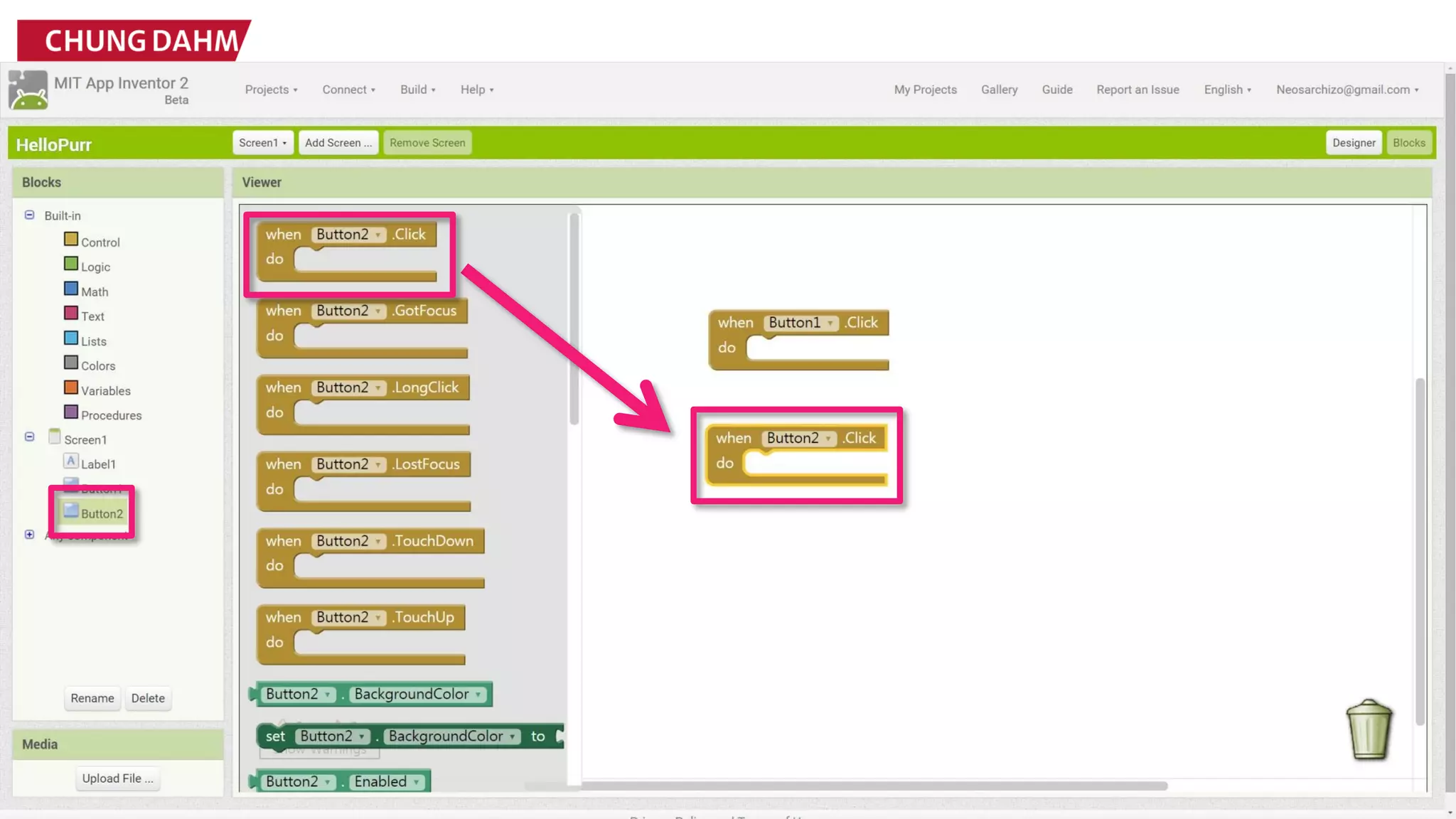Image resolution: width=1456 pixels, height=819 pixels.
Task: Open the Build menu
Action: coord(417,90)
